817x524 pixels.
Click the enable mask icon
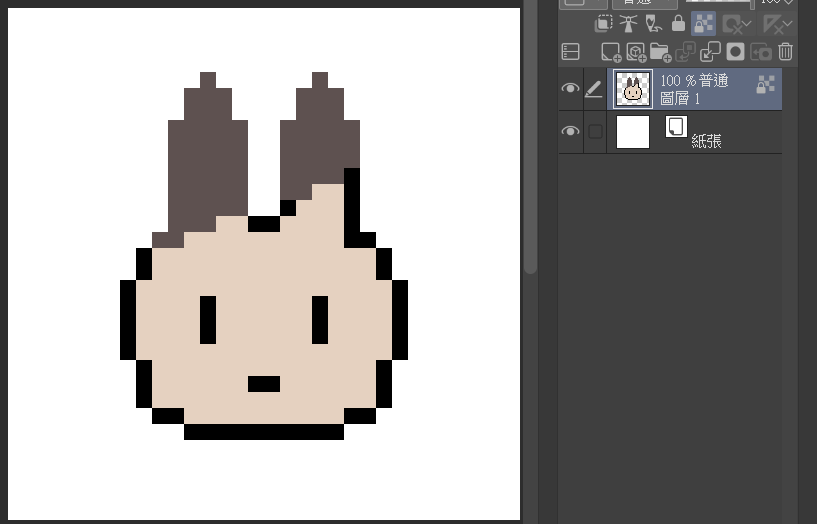(x=732, y=24)
